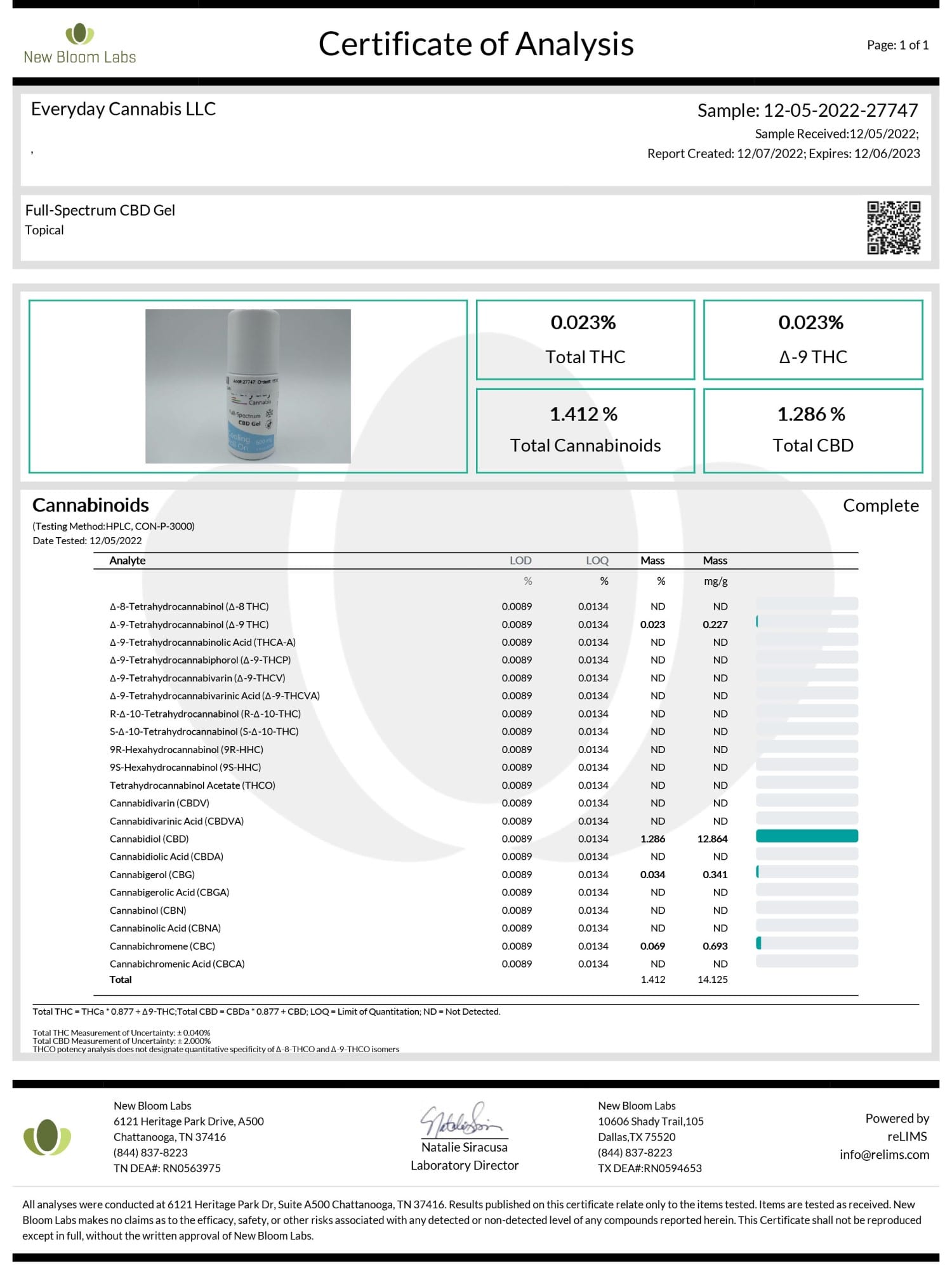The image size is (952, 1275).
Task: Click 'Cannabinol (CBN)' row name
Action: click(x=148, y=911)
